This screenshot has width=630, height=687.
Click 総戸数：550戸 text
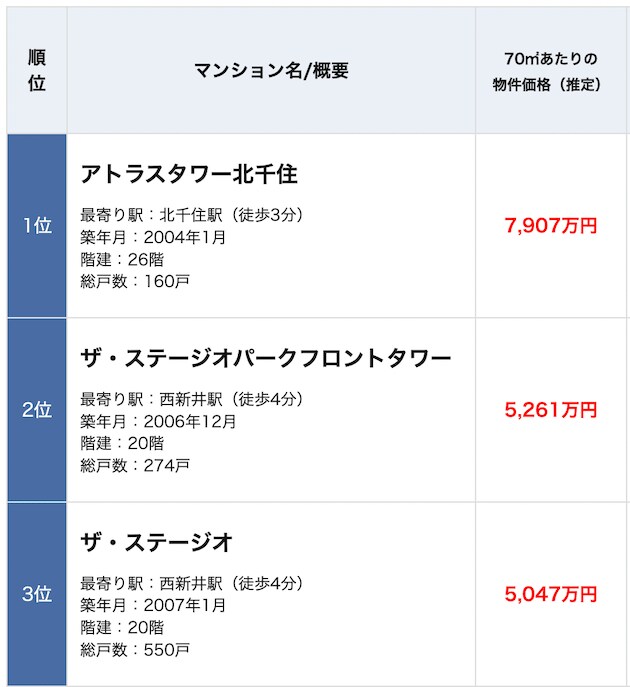point(135,649)
